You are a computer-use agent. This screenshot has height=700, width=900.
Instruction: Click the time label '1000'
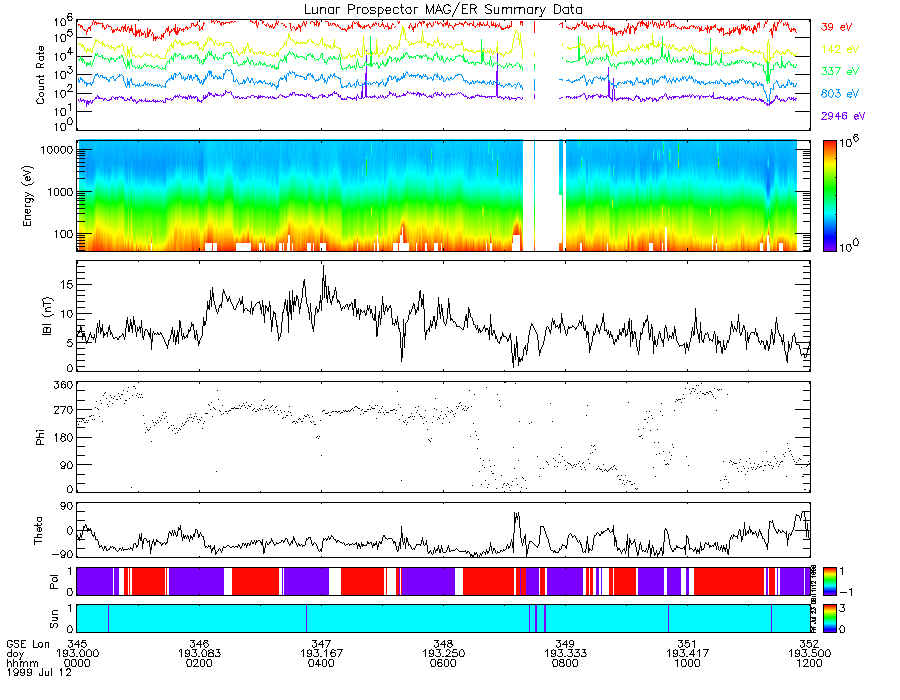coord(687,663)
